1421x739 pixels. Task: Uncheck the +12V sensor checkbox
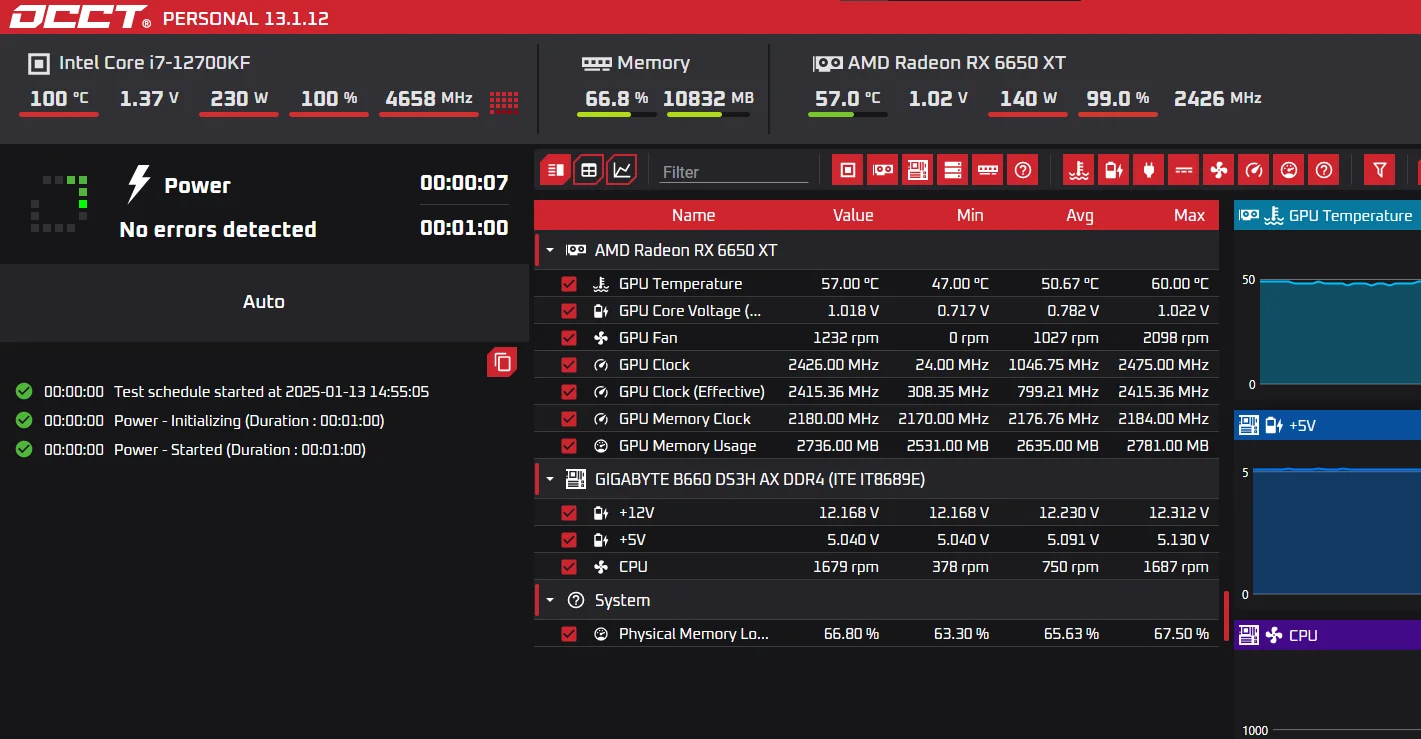[569, 513]
